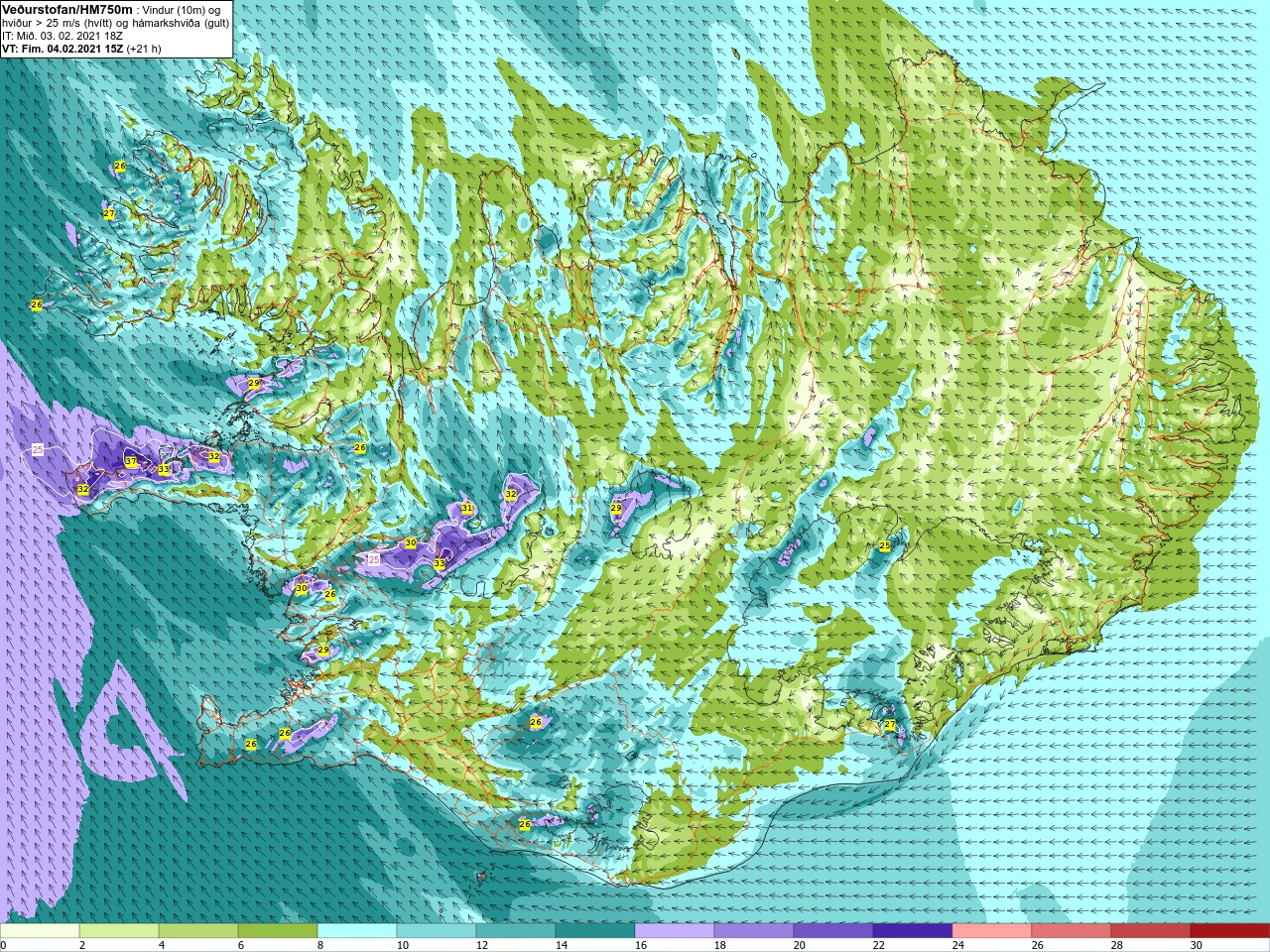
Task: Click the "VT: Fim. 04.02.2021 15Z (+21 h)" line
Action: point(81,49)
